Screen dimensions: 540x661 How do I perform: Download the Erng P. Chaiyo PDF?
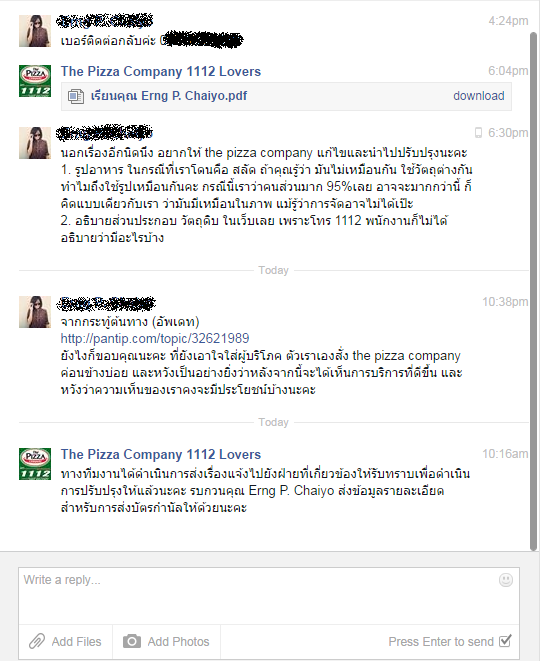pos(478,96)
